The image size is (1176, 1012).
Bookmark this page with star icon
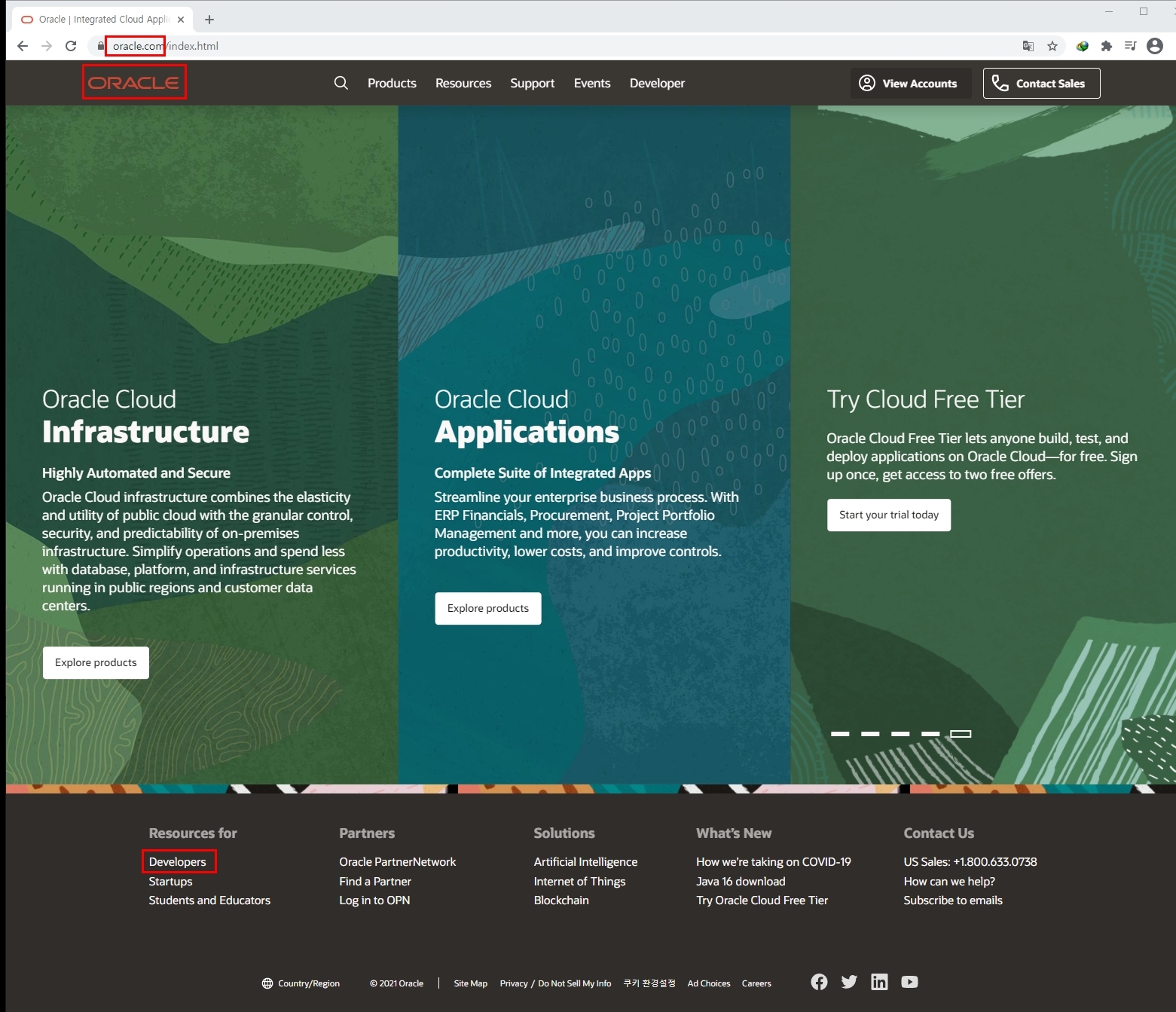click(x=1052, y=46)
